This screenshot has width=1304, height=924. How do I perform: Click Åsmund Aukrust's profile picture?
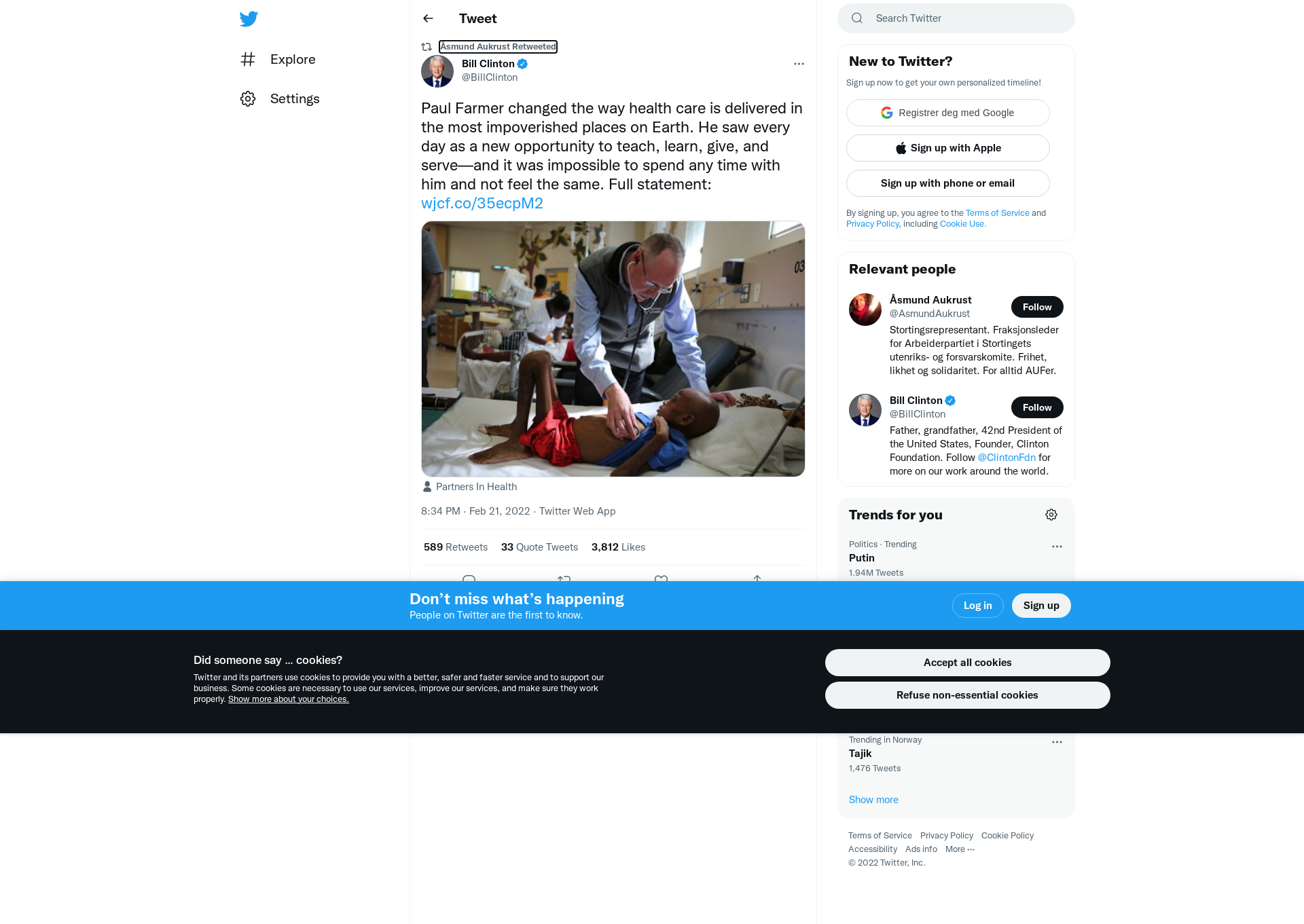click(x=865, y=310)
